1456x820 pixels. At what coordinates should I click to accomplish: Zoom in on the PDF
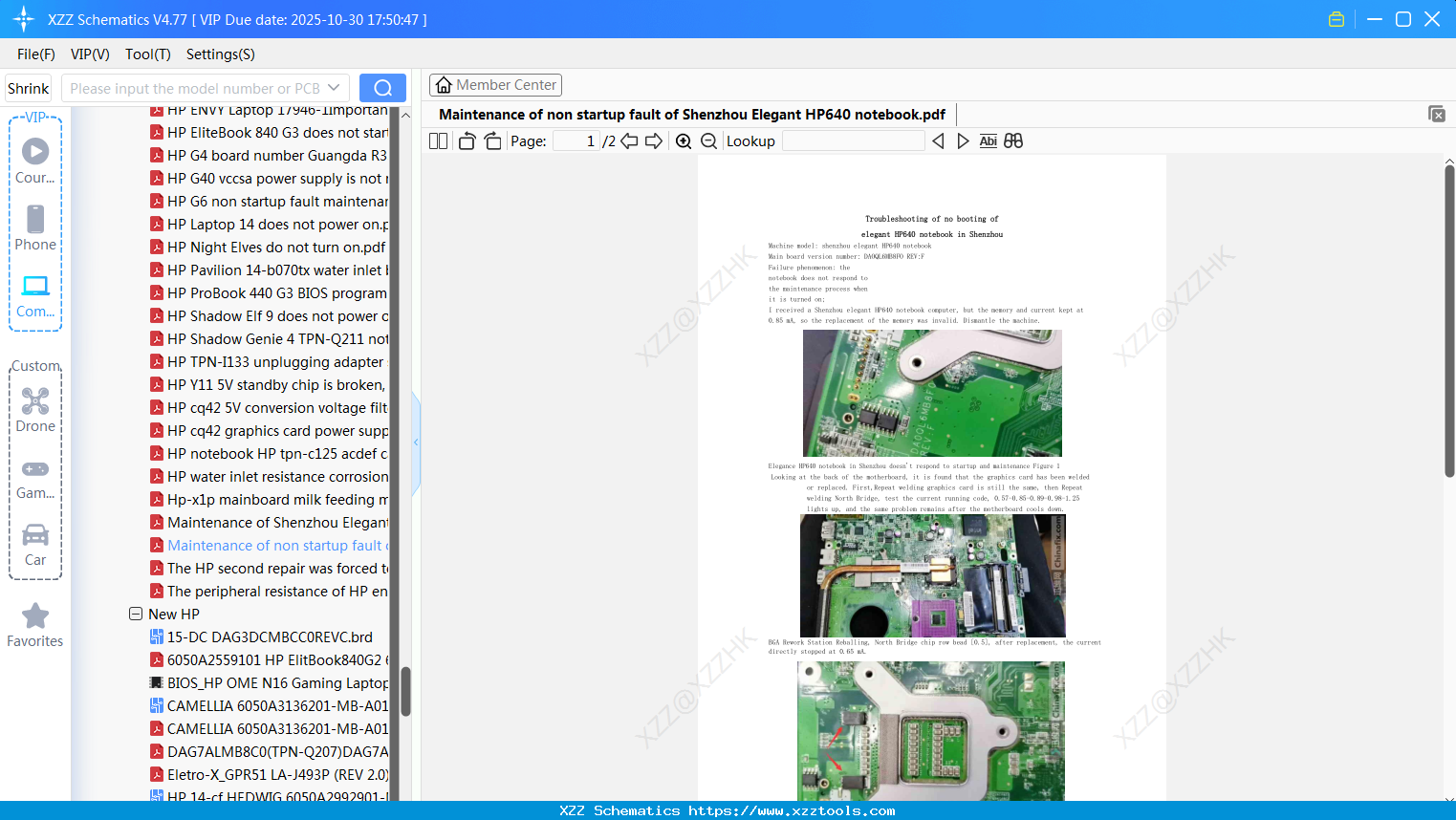(684, 141)
